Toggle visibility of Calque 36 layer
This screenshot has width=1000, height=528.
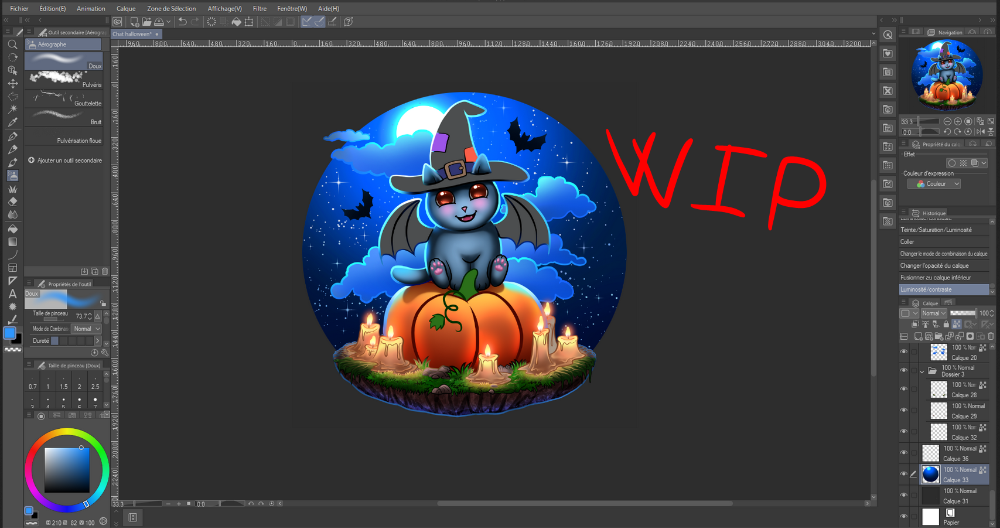903,453
